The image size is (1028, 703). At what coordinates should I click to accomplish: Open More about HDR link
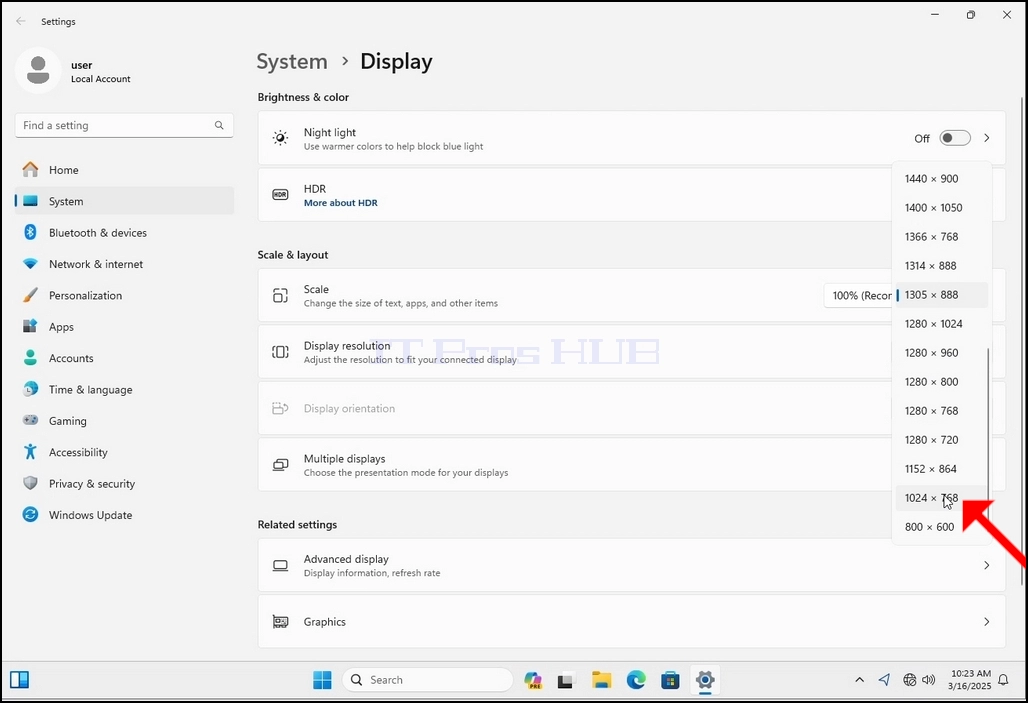tap(340, 203)
